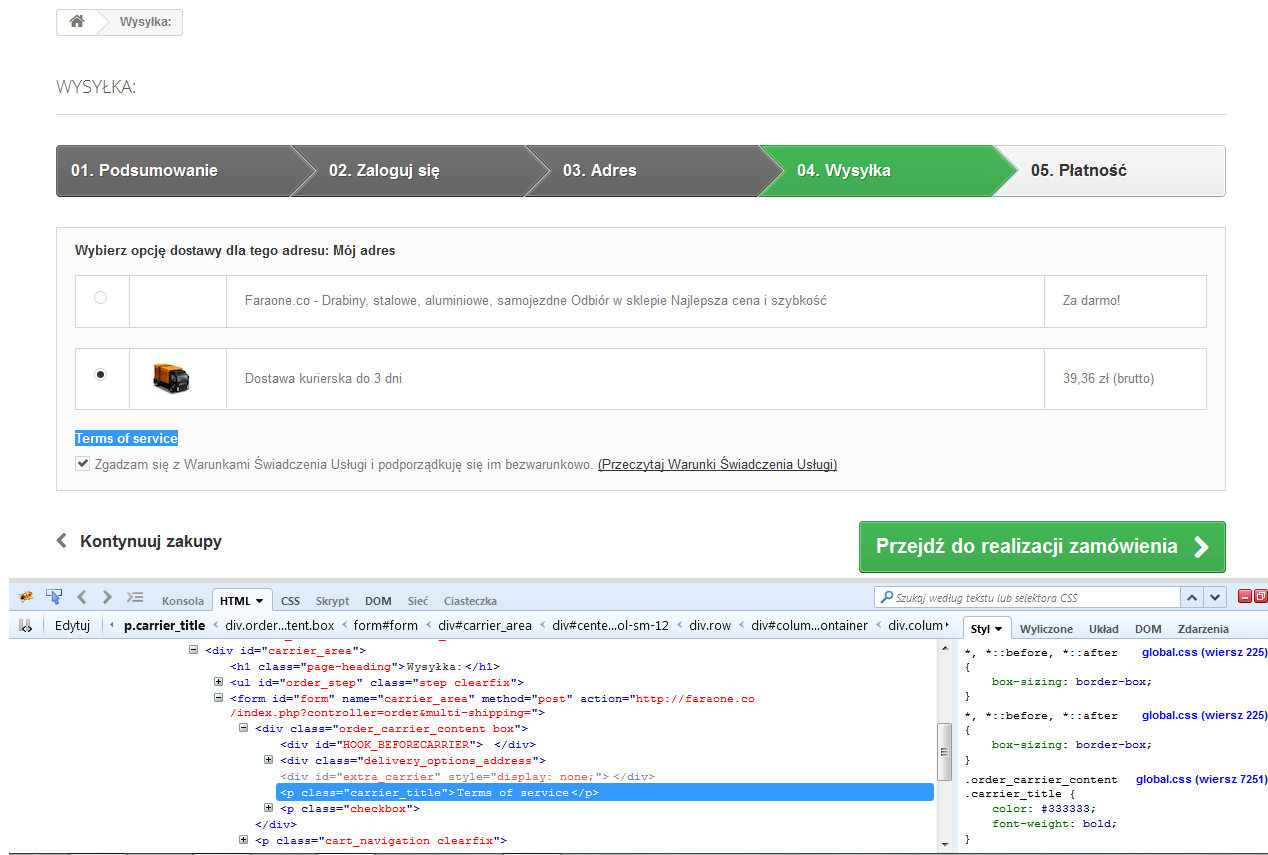Open the first global.css (wiersz 225) link
Image resolution: width=1268 pixels, height=855 pixels.
pos(1204,652)
